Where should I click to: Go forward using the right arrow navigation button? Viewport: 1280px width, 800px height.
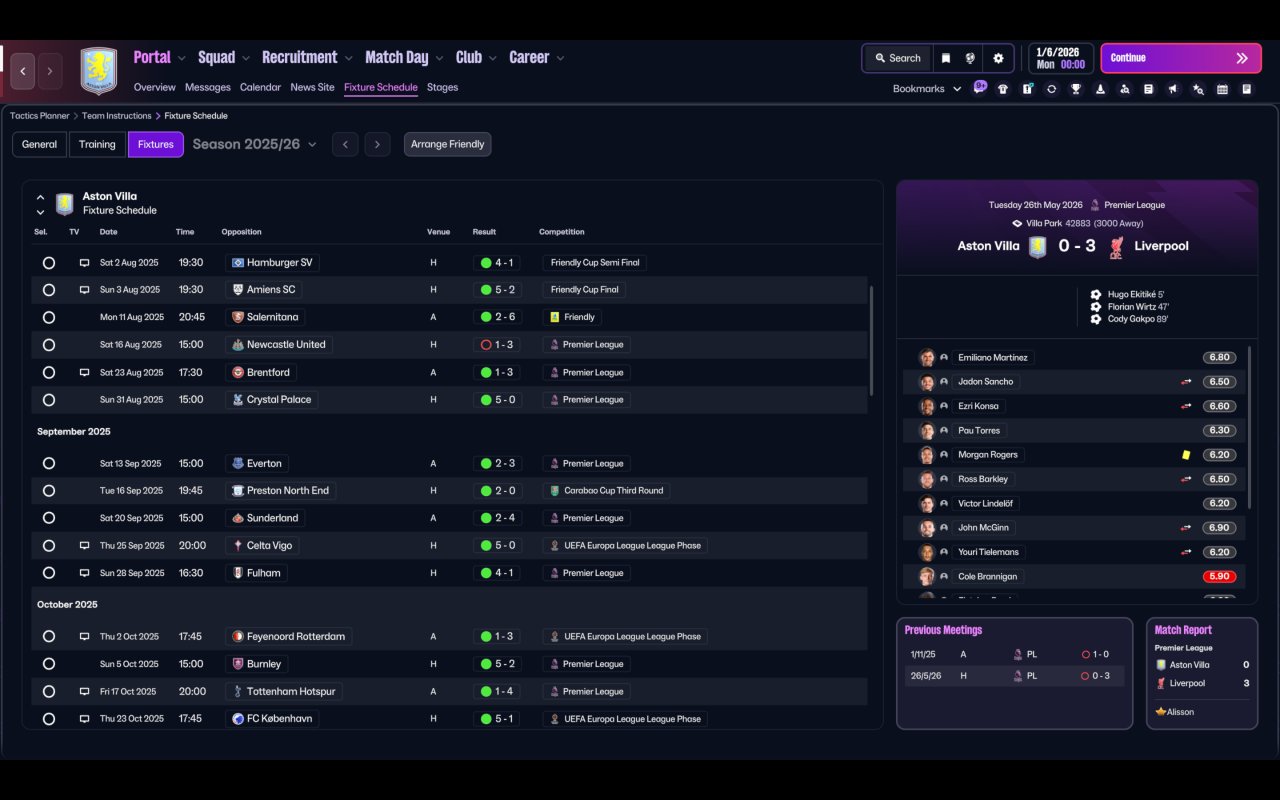click(50, 72)
